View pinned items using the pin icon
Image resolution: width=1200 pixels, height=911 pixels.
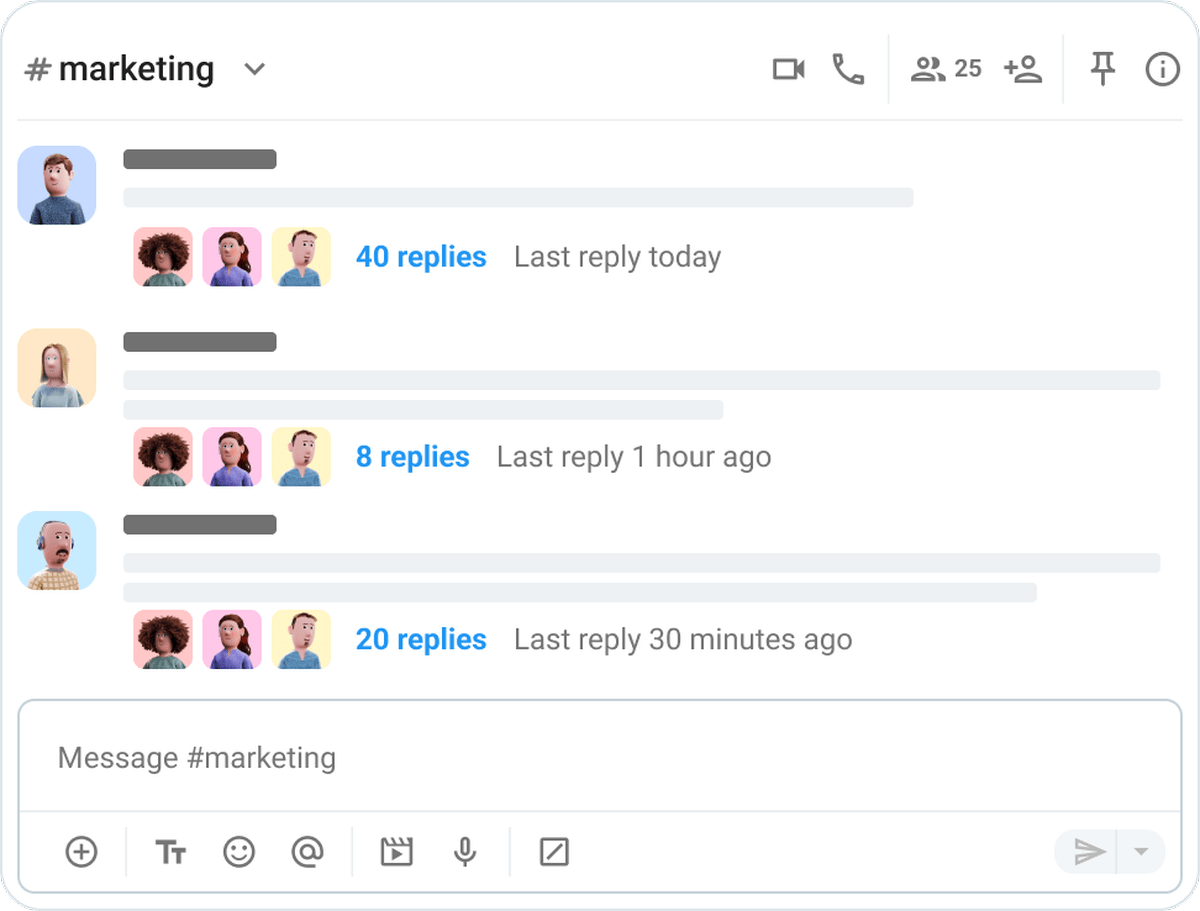click(x=1102, y=69)
